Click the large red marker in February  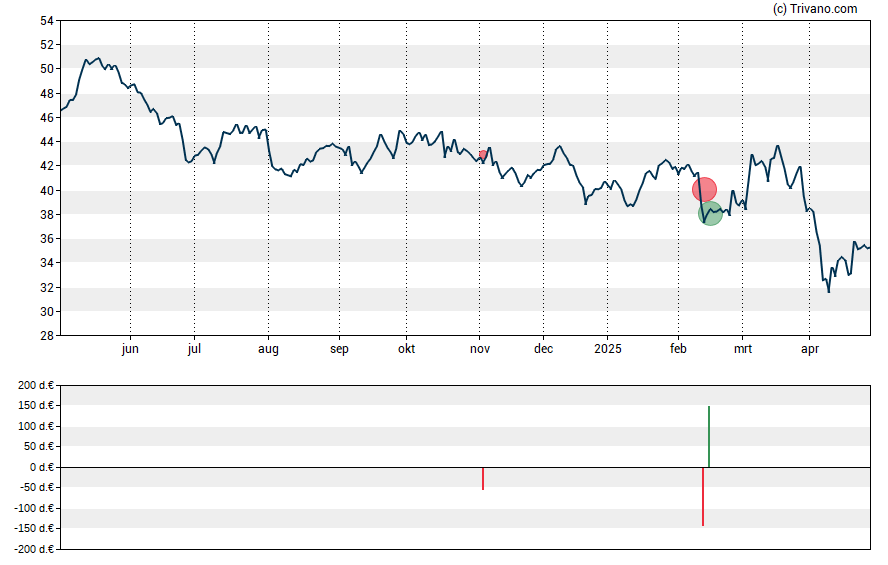click(704, 190)
